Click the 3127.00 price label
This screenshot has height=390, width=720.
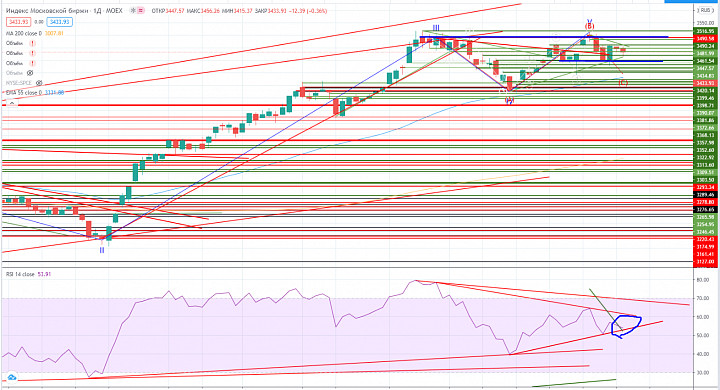pos(705,261)
